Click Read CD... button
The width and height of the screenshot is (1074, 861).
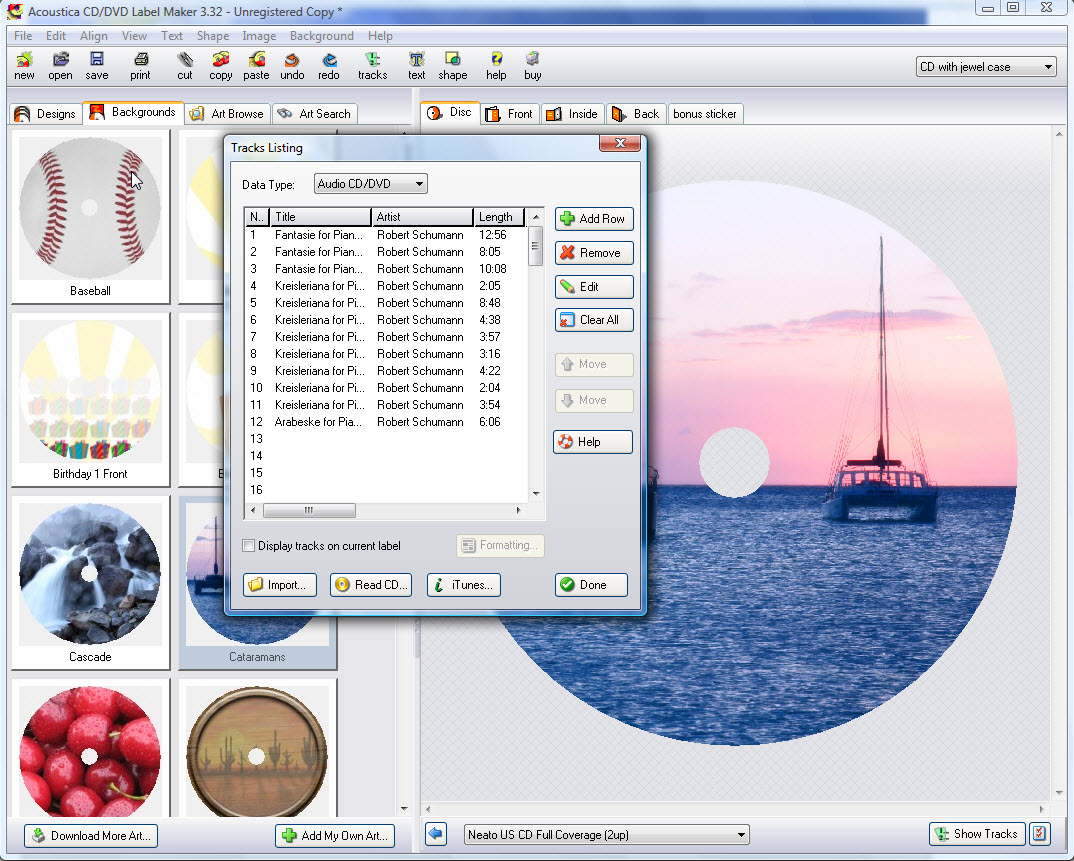pos(371,585)
